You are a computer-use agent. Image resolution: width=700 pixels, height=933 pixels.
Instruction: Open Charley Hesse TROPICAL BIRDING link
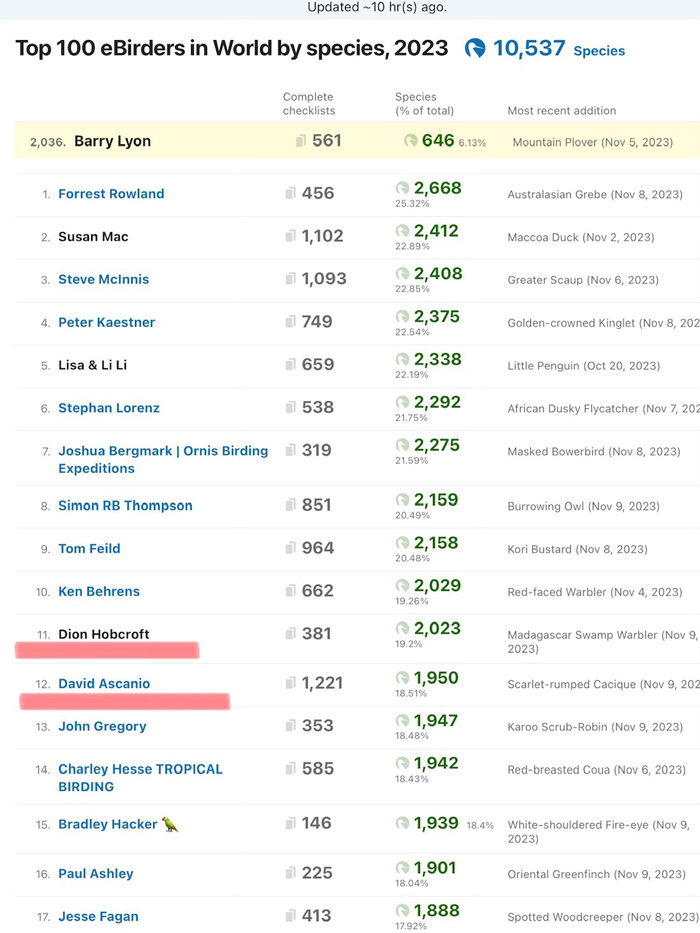(140, 778)
